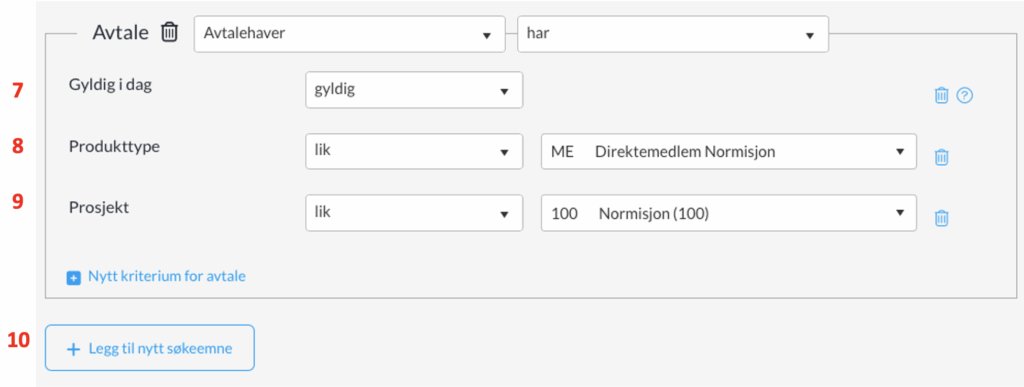Click Legg til nytt søkeemne button
1024x387 pixels.
[150, 348]
